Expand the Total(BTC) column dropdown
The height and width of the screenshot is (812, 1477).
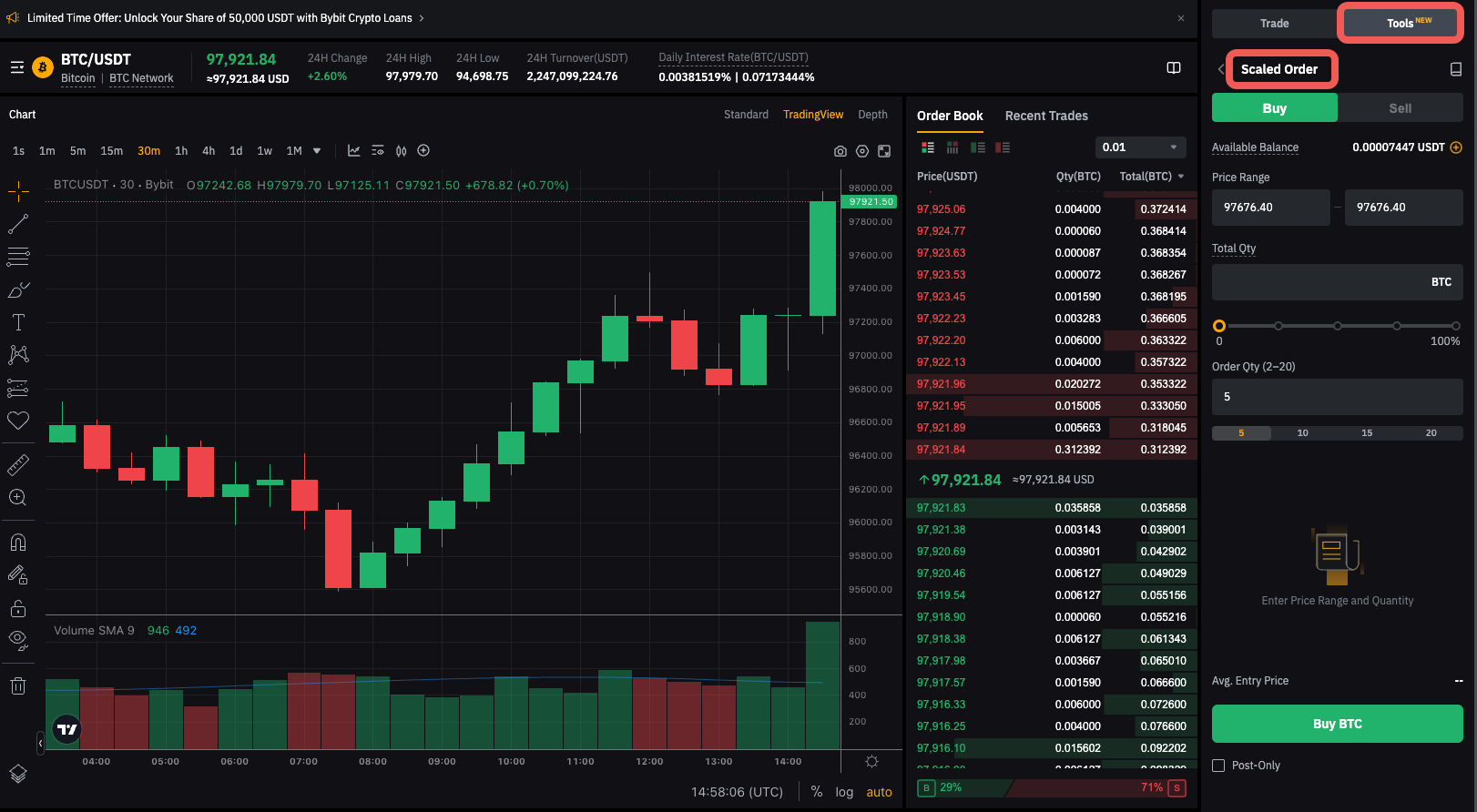tap(1181, 177)
